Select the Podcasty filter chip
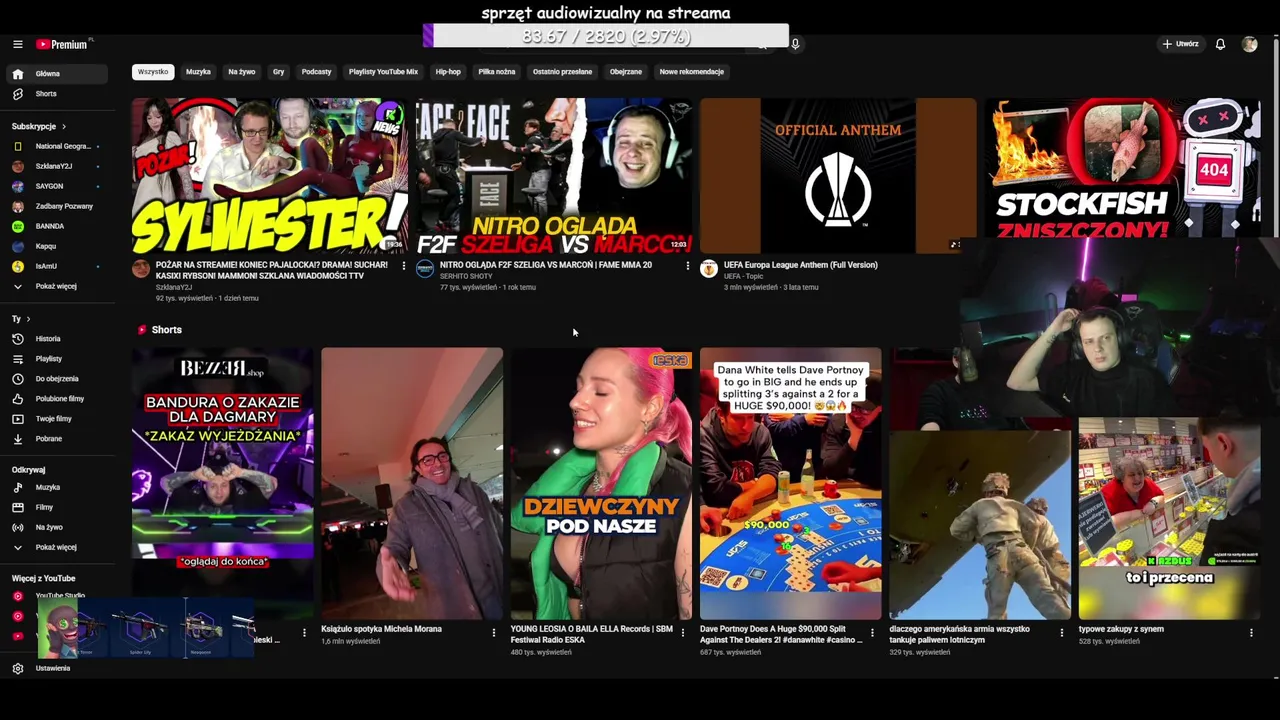Image resolution: width=1280 pixels, height=720 pixels. click(316, 72)
